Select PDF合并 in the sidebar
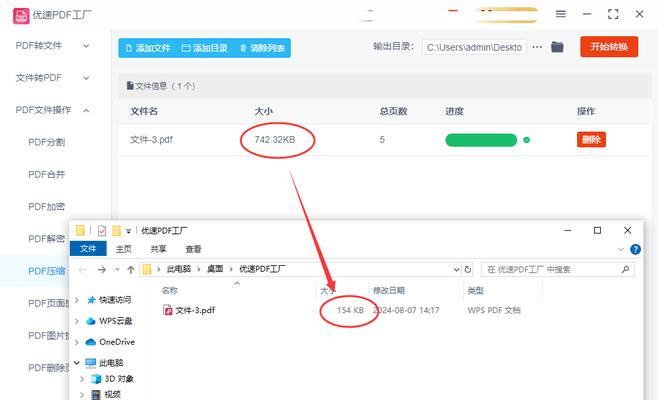The image size is (658, 400). (x=47, y=174)
